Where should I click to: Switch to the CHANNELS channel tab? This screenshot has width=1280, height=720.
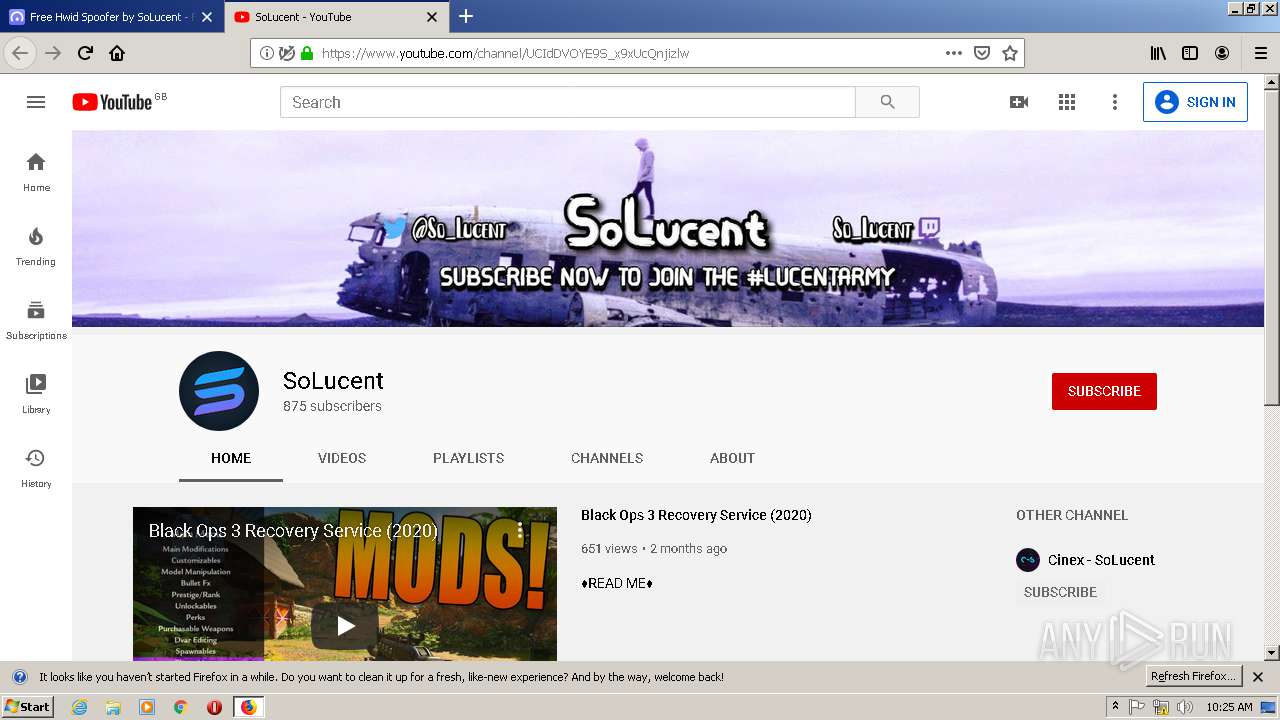pos(607,458)
